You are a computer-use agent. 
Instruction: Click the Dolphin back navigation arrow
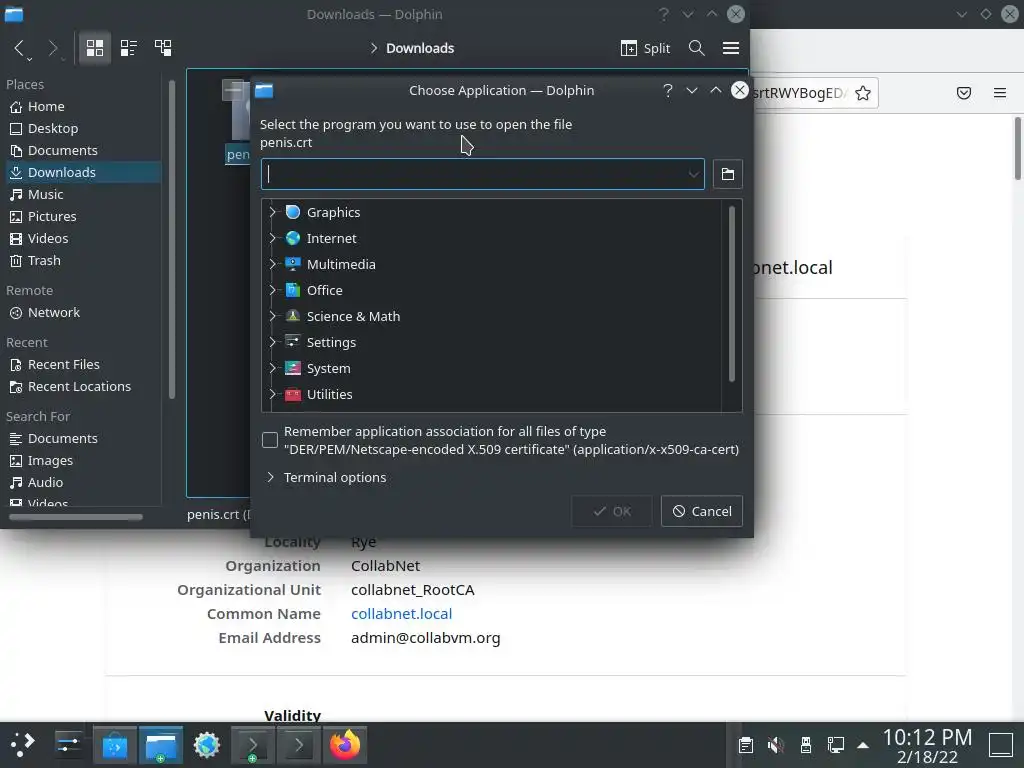tap(20, 48)
